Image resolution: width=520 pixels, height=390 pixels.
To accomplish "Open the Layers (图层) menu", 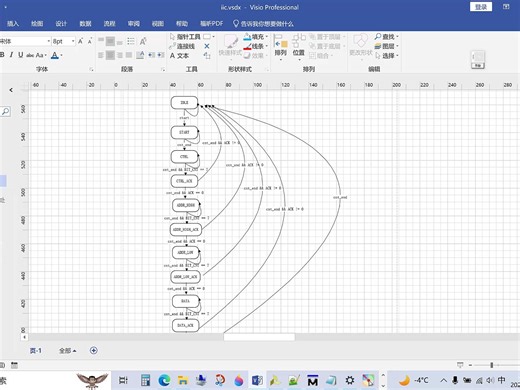I will tap(386, 46).
